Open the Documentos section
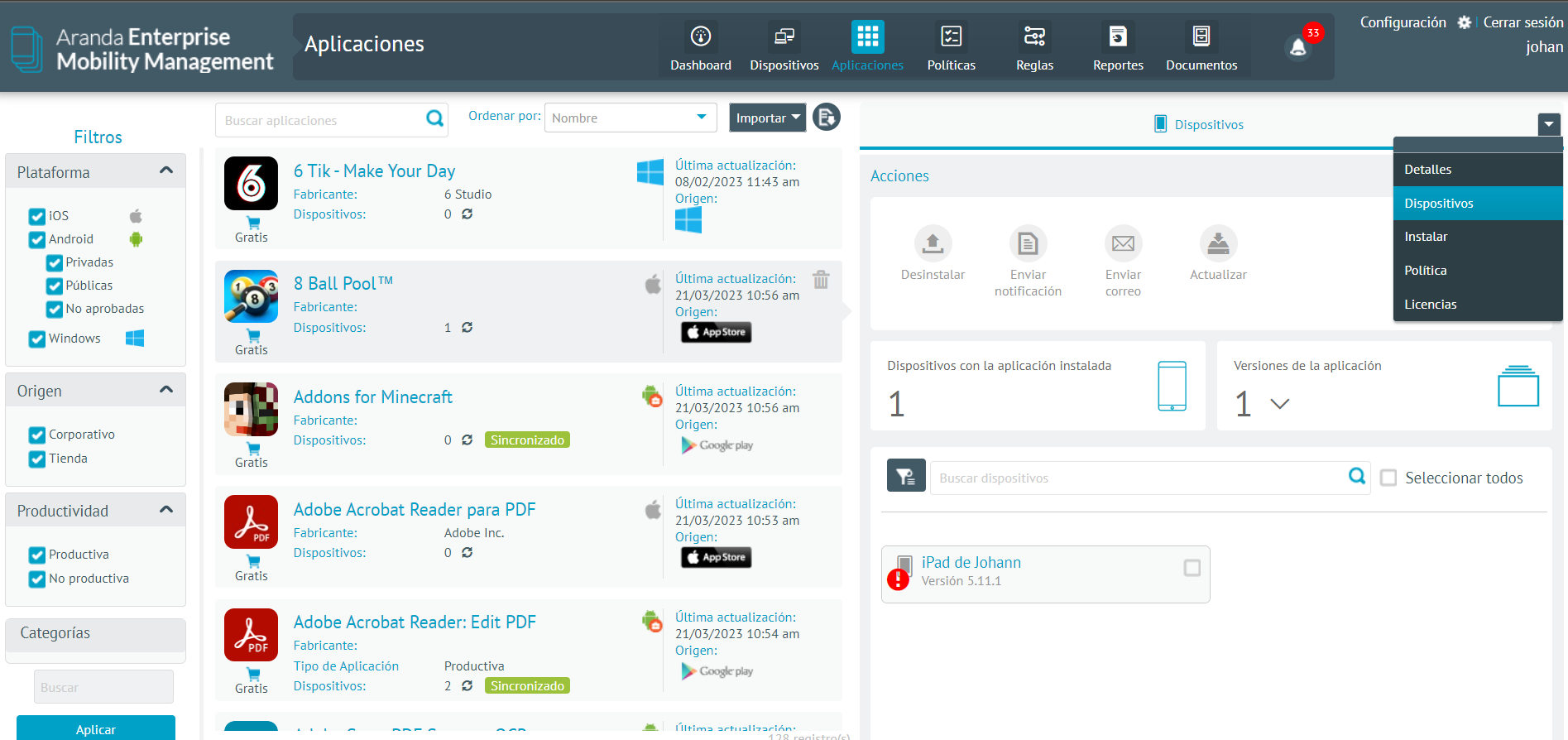 (1201, 47)
